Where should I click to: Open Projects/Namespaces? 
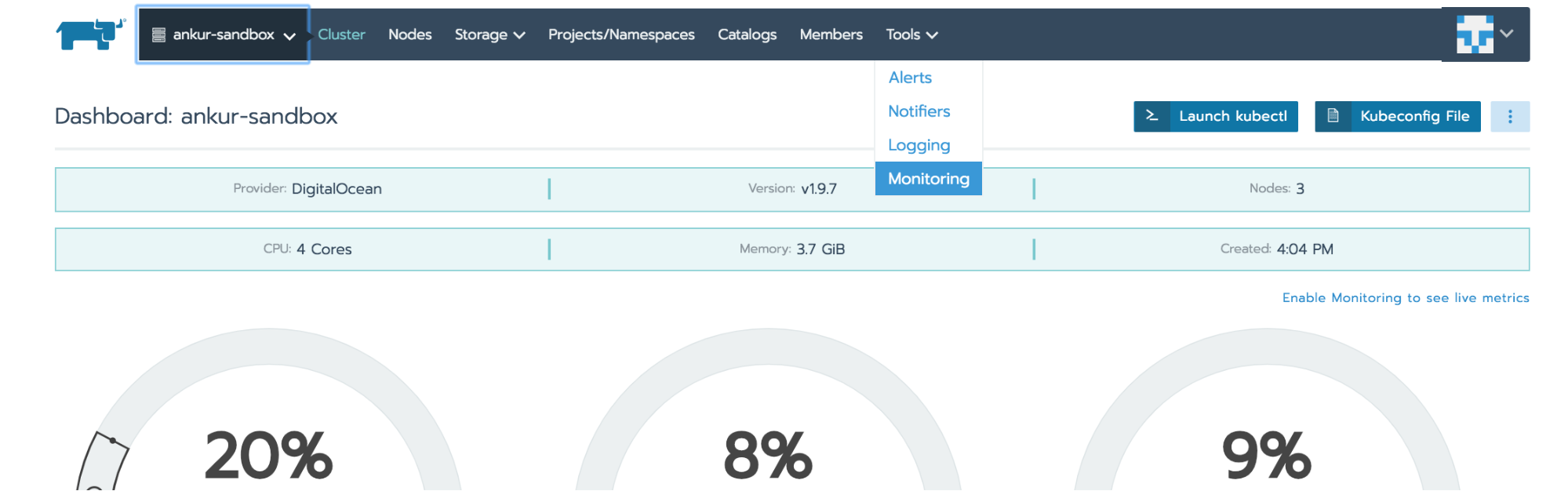[x=621, y=35]
